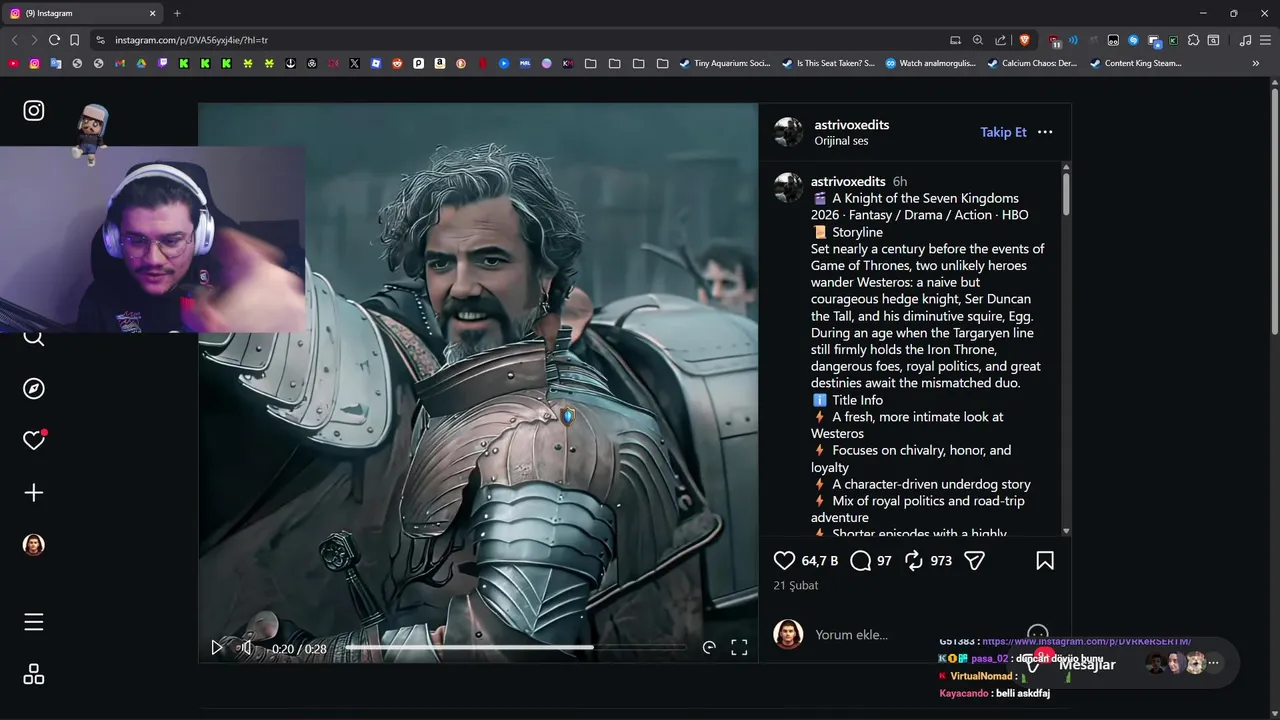Expand hidden bookmarks chevron
1280x720 pixels.
pyautogui.click(x=1255, y=63)
